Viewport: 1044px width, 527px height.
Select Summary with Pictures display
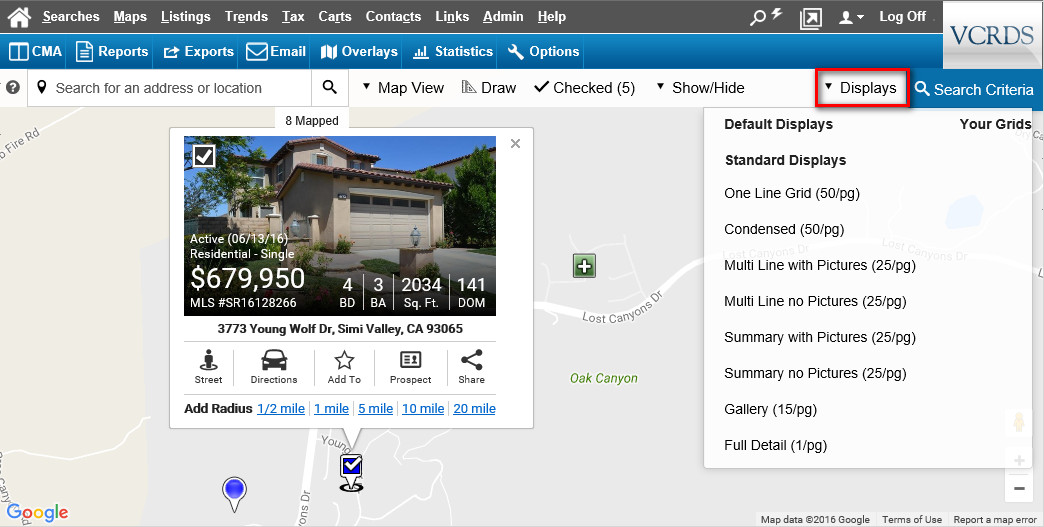pos(820,337)
